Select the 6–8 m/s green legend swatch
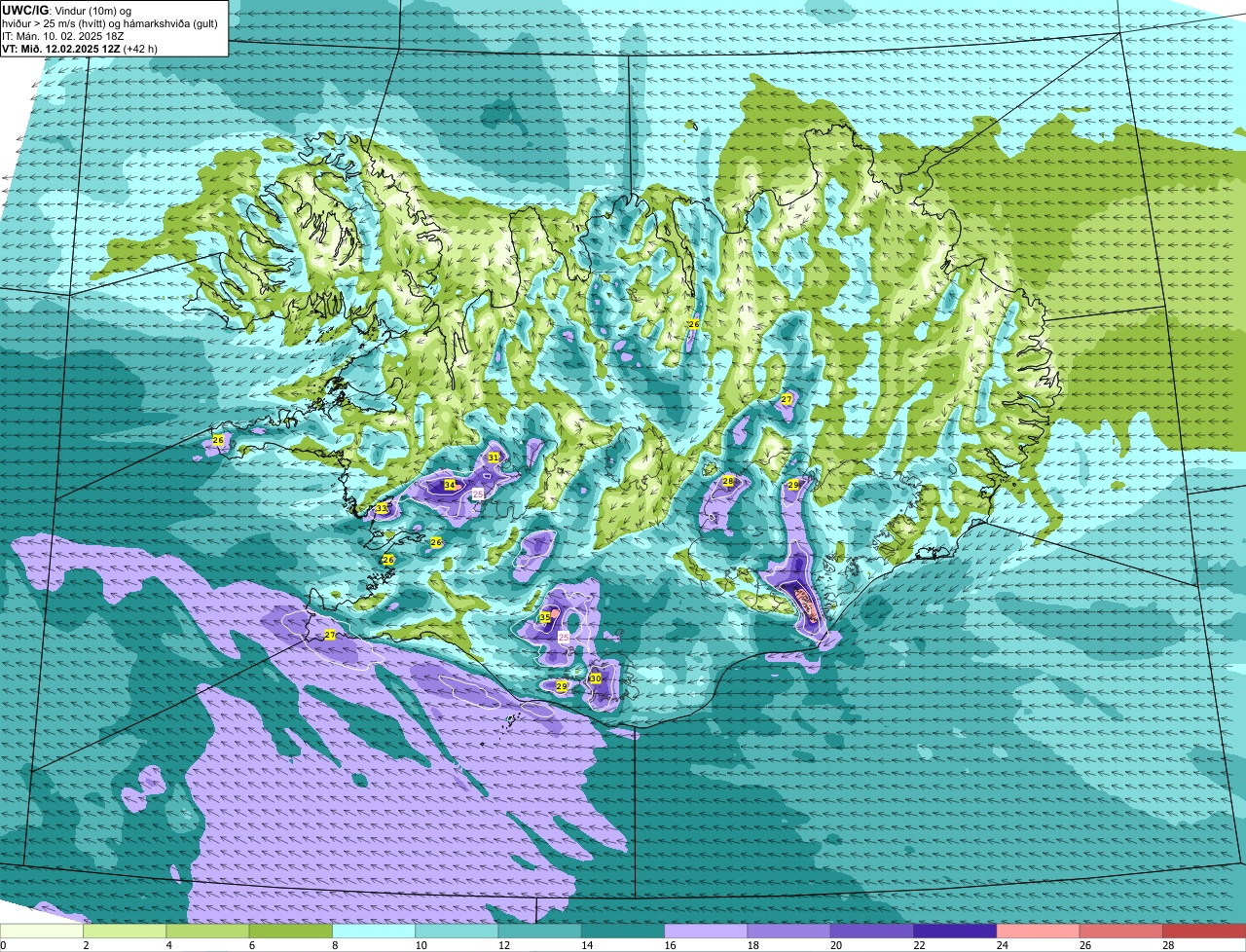This screenshot has height=952, width=1246. point(291,932)
